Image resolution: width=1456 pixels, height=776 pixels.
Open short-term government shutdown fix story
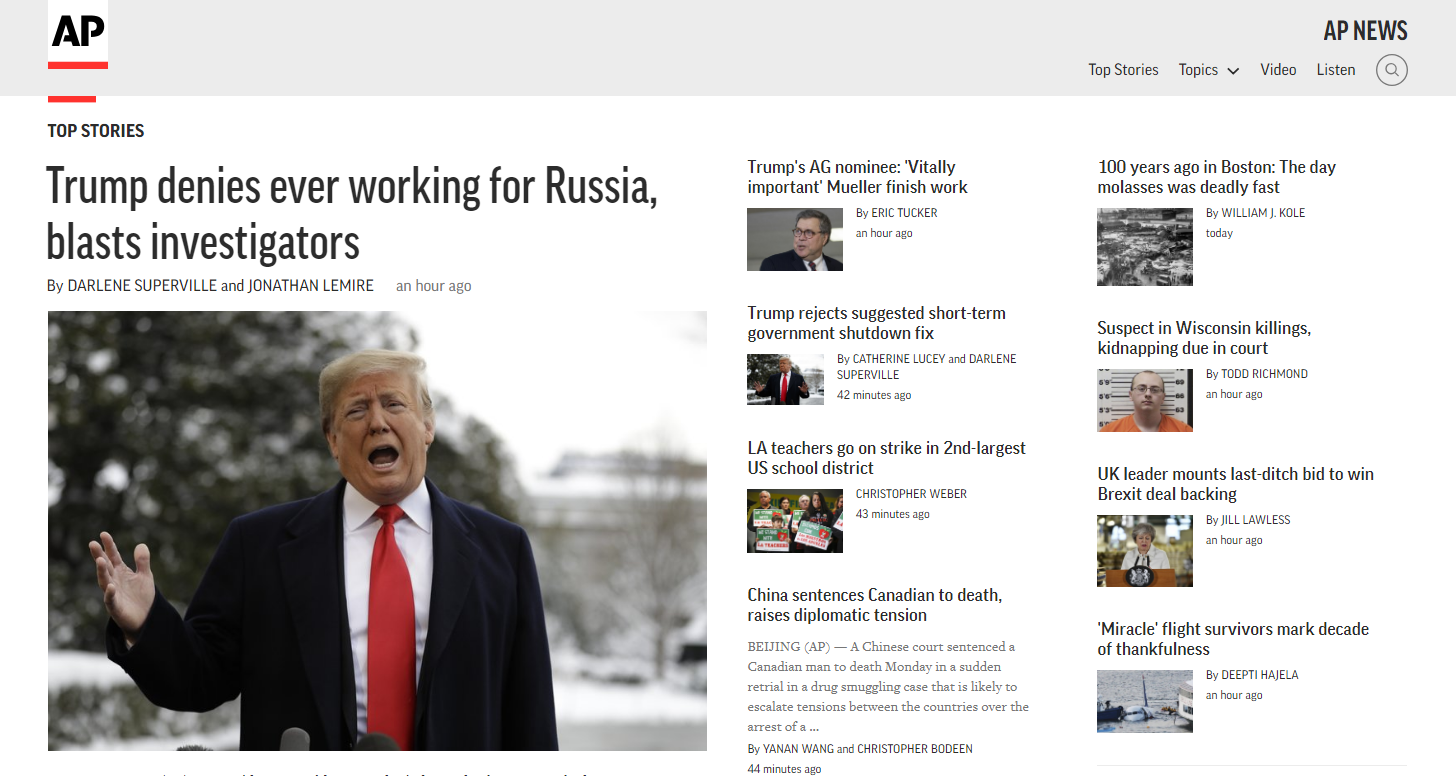pyautogui.click(x=876, y=323)
